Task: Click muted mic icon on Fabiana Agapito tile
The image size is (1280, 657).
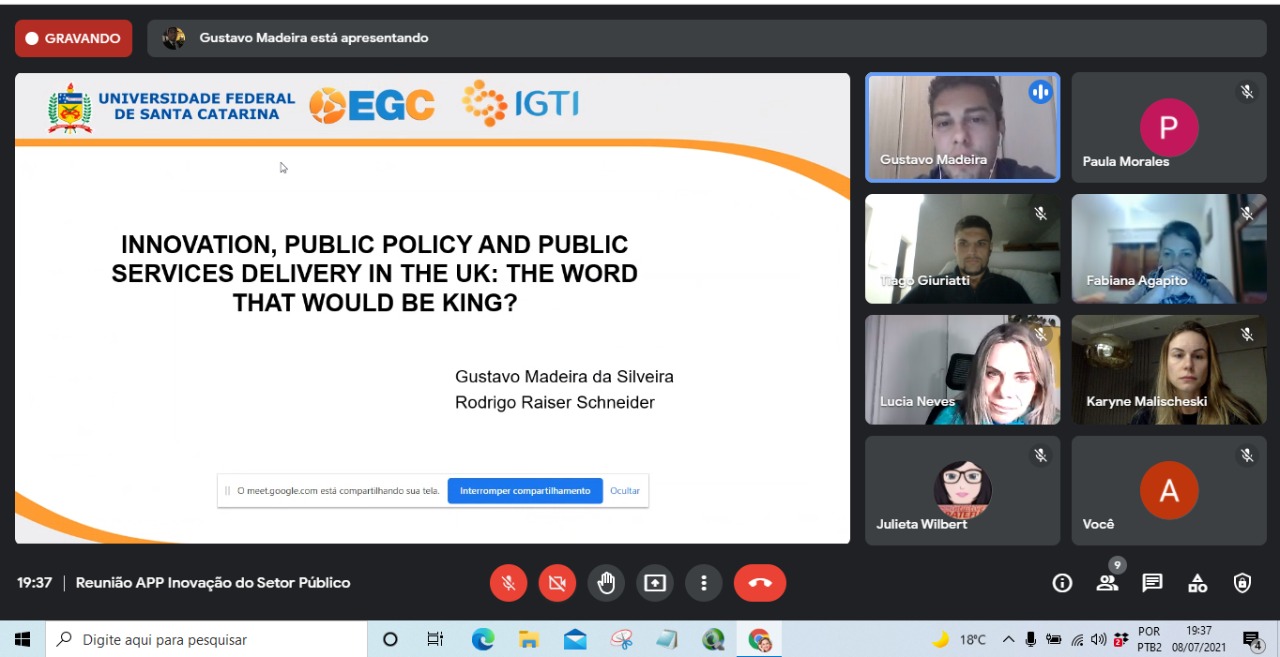Action: (x=1247, y=213)
